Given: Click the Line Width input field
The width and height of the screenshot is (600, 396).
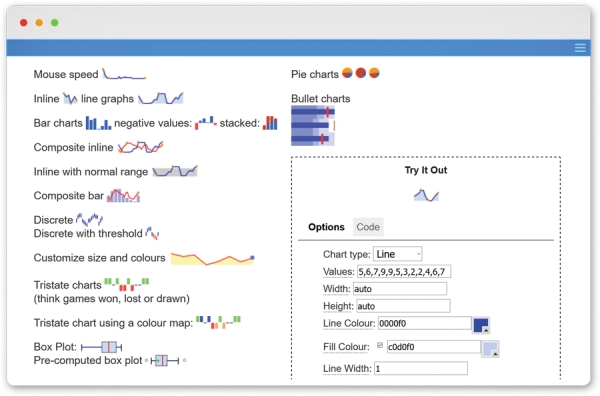Looking at the screenshot, I should [x=421, y=368].
